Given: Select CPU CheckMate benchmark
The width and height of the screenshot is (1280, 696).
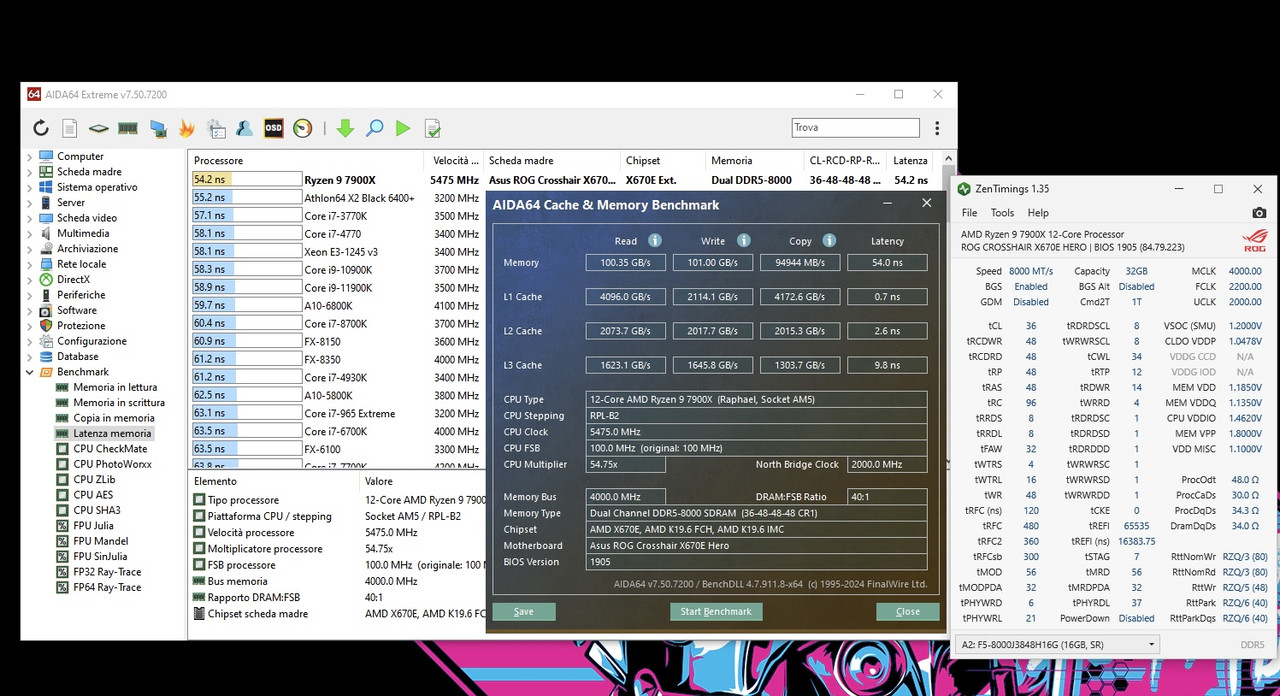Looking at the screenshot, I should click(110, 449).
